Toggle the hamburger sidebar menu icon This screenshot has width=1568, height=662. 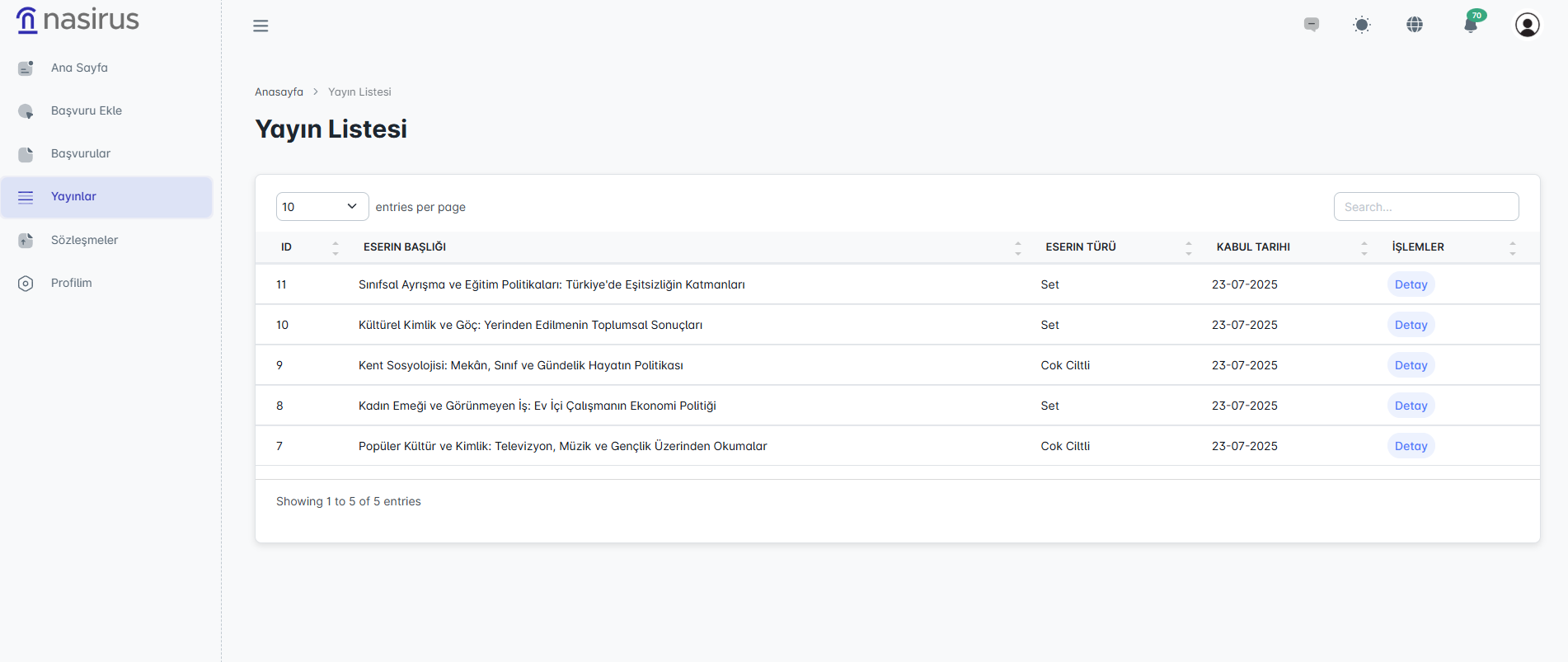coord(261,26)
